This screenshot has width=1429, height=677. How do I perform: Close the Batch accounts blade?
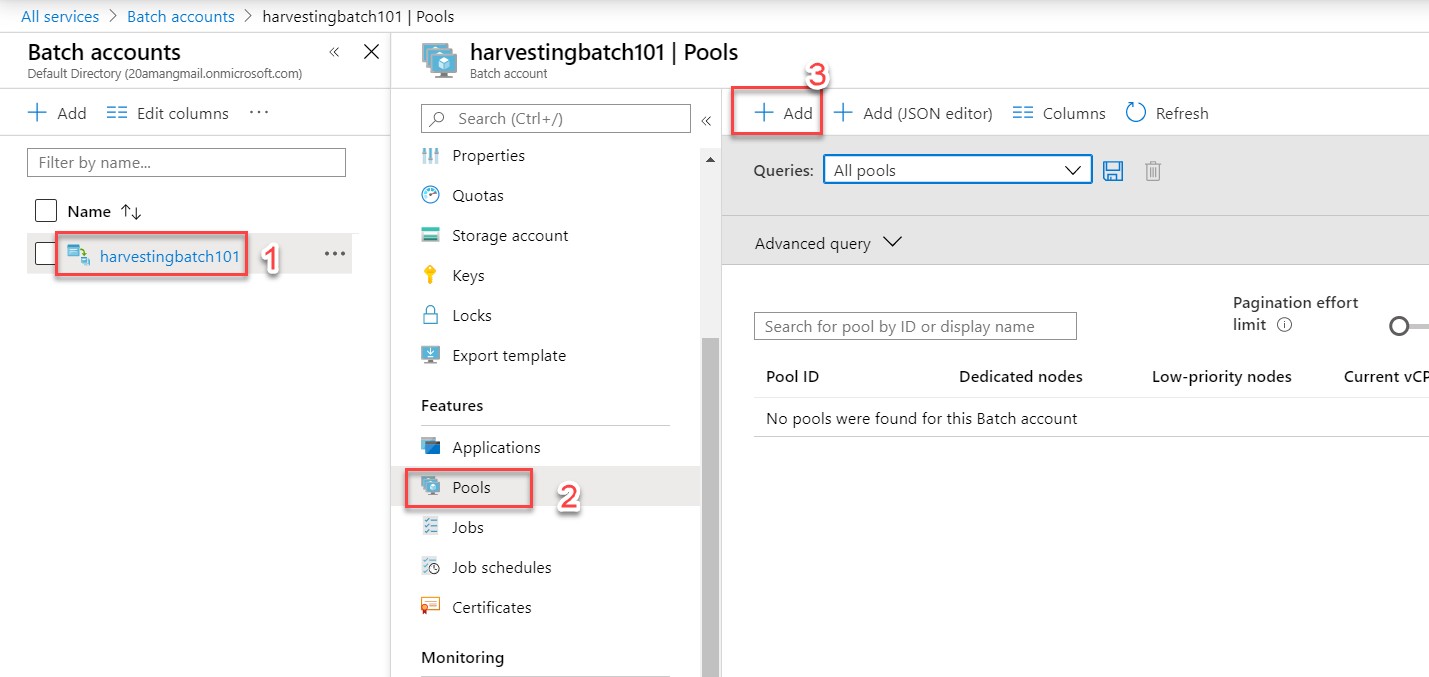pyautogui.click(x=371, y=52)
